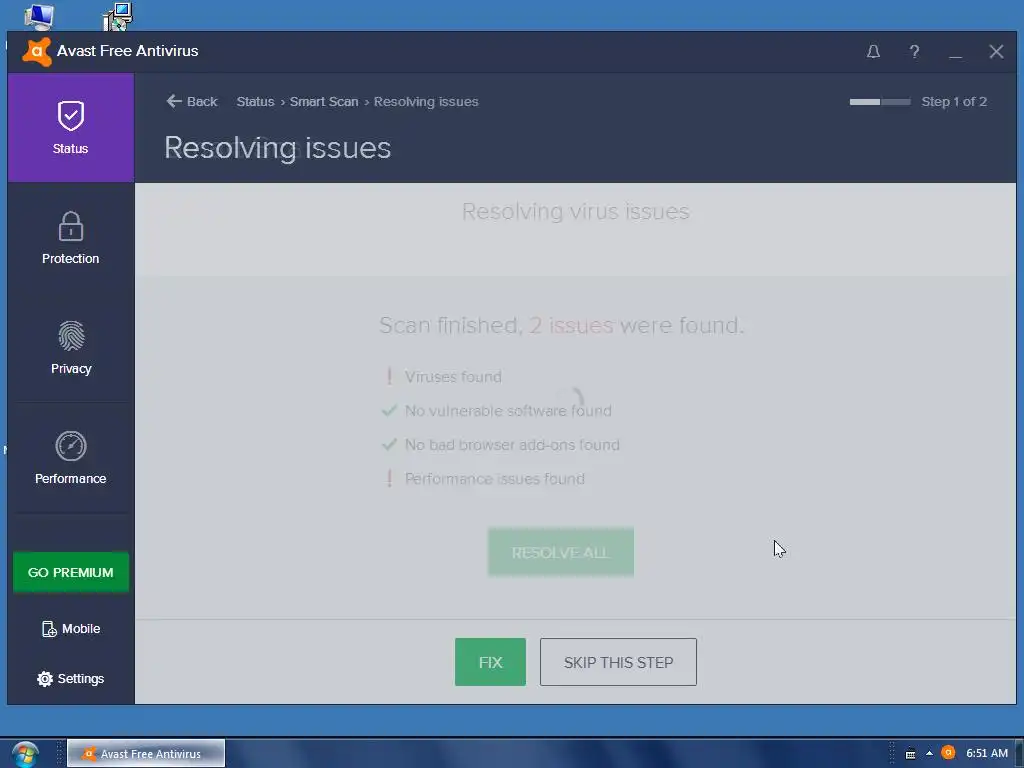Click the Avast logo in title bar

(x=37, y=52)
